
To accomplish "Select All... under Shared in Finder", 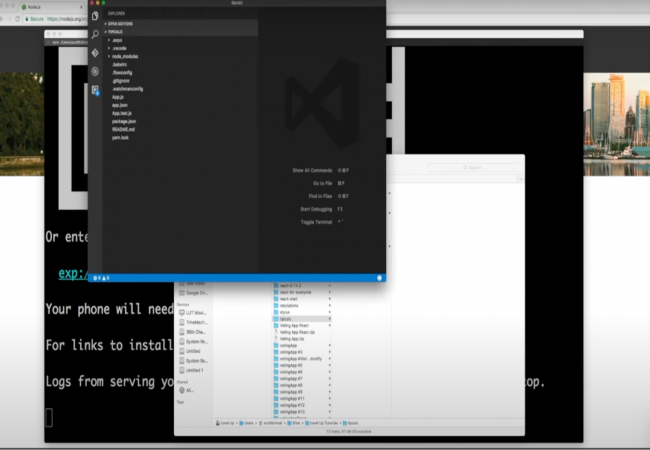I will pos(187,390).
